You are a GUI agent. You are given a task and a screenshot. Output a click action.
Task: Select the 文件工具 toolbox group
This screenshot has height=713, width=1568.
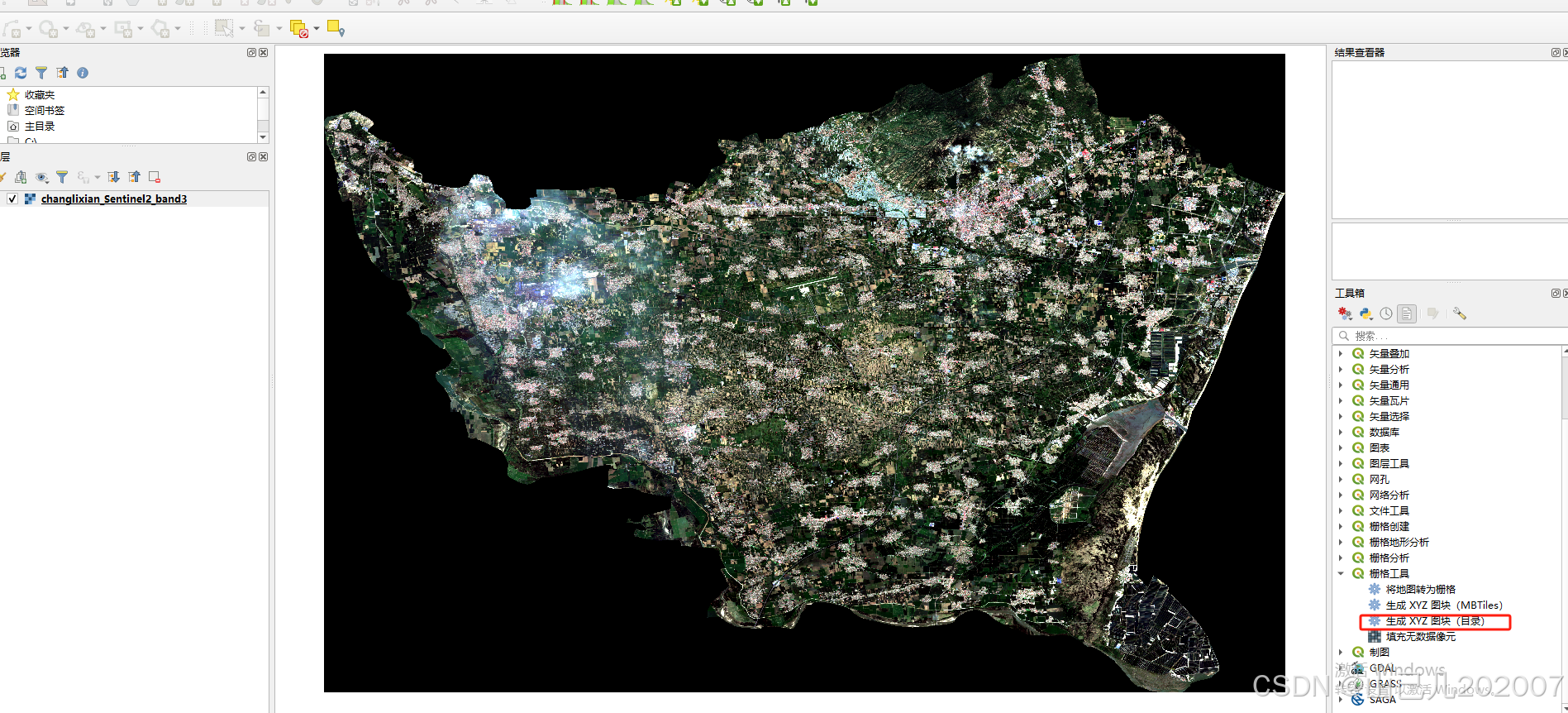[x=1389, y=510]
